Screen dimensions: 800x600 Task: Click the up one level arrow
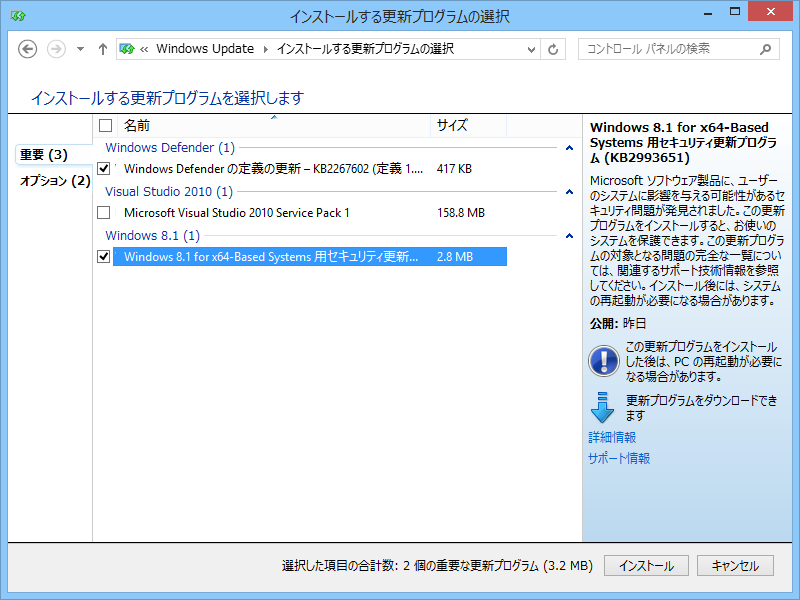[102, 48]
